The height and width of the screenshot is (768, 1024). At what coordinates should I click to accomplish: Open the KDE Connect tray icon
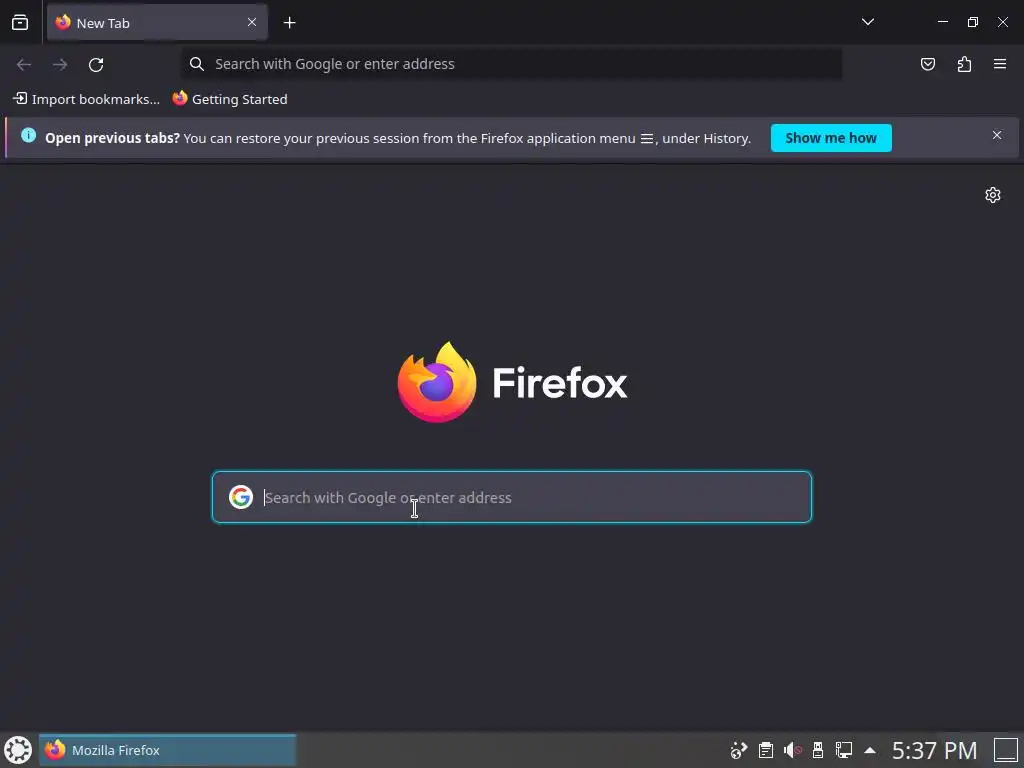pos(739,750)
